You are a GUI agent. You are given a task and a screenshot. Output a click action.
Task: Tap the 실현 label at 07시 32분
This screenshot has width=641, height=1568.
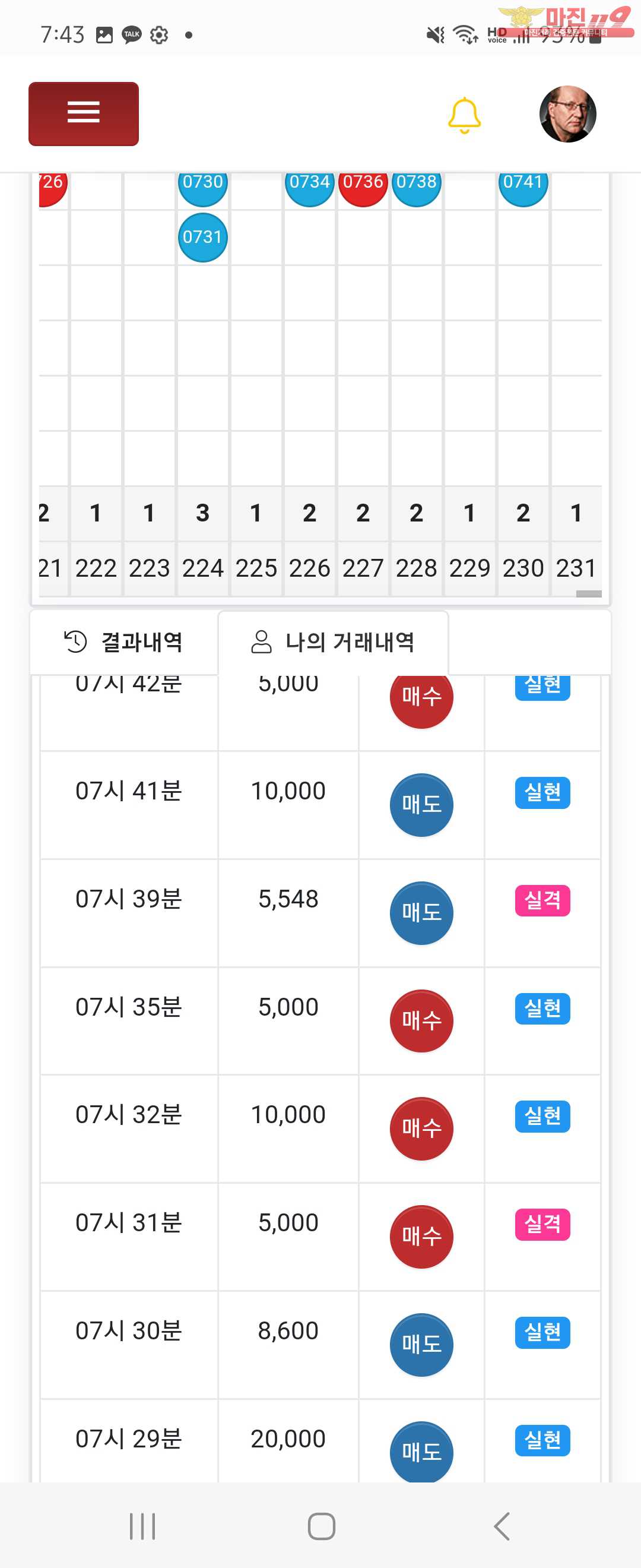[x=542, y=1116]
